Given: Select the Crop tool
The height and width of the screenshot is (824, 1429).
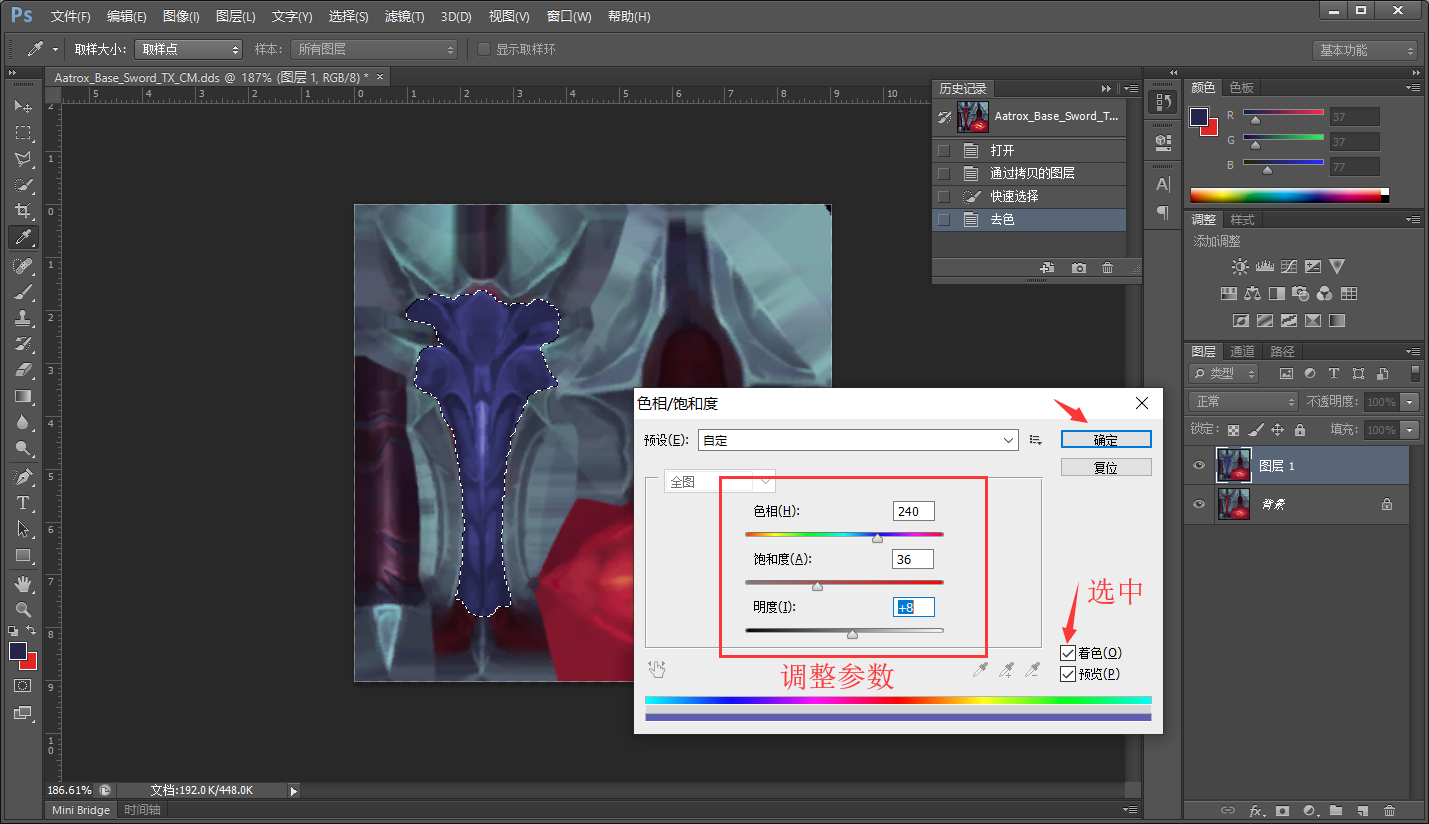Looking at the screenshot, I should pos(23,211).
